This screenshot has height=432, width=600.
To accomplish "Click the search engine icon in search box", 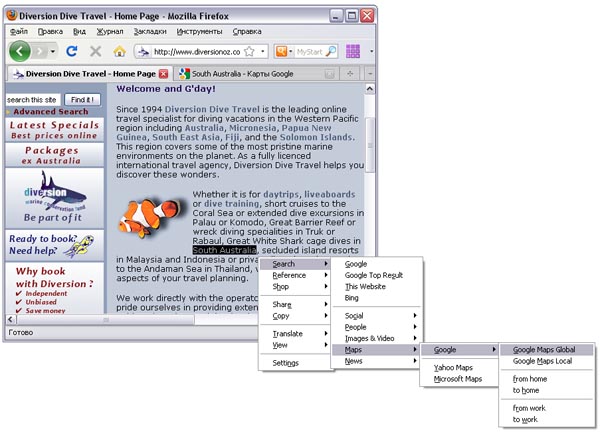I will [x=281, y=51].
